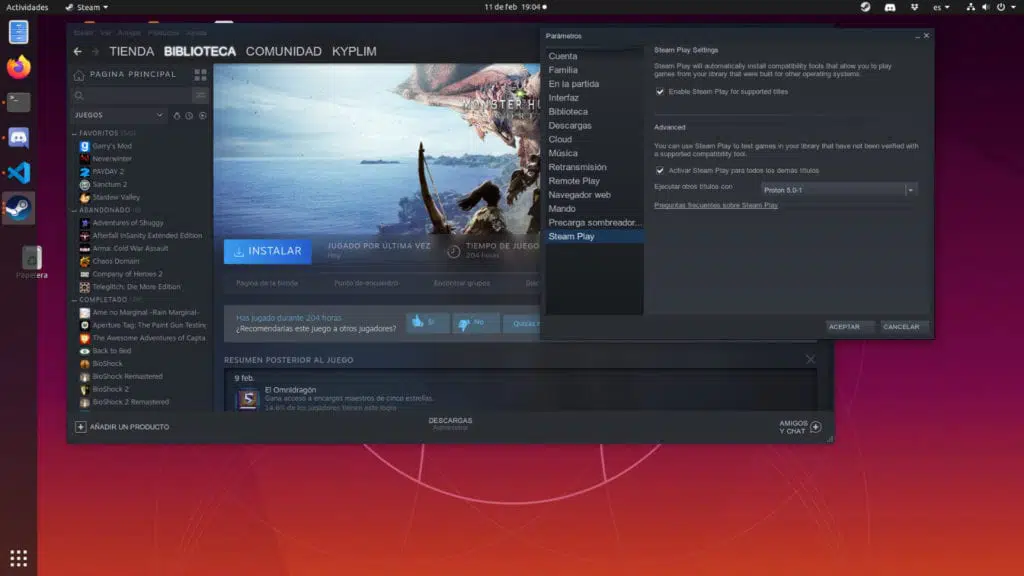The width and height of the screenshot is (1024, 576).
Task: Click the play-ready filter icon next to Juegos
Action: [x=202, y=116]
